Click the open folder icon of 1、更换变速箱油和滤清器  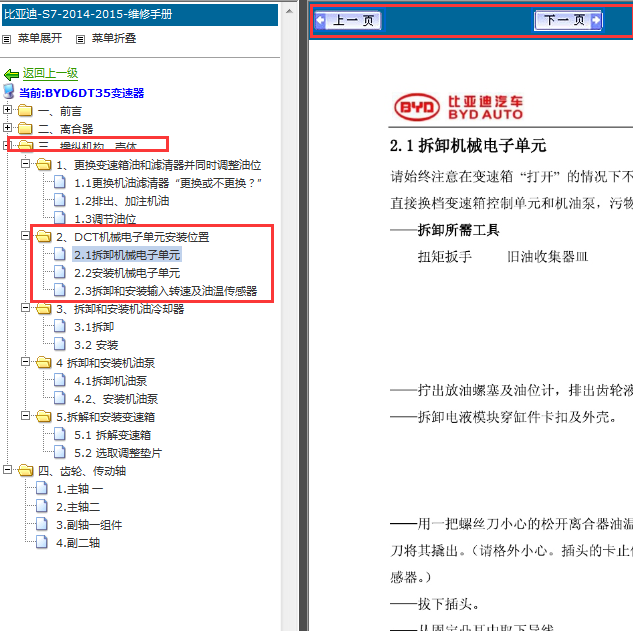click(x=44, y=164)
